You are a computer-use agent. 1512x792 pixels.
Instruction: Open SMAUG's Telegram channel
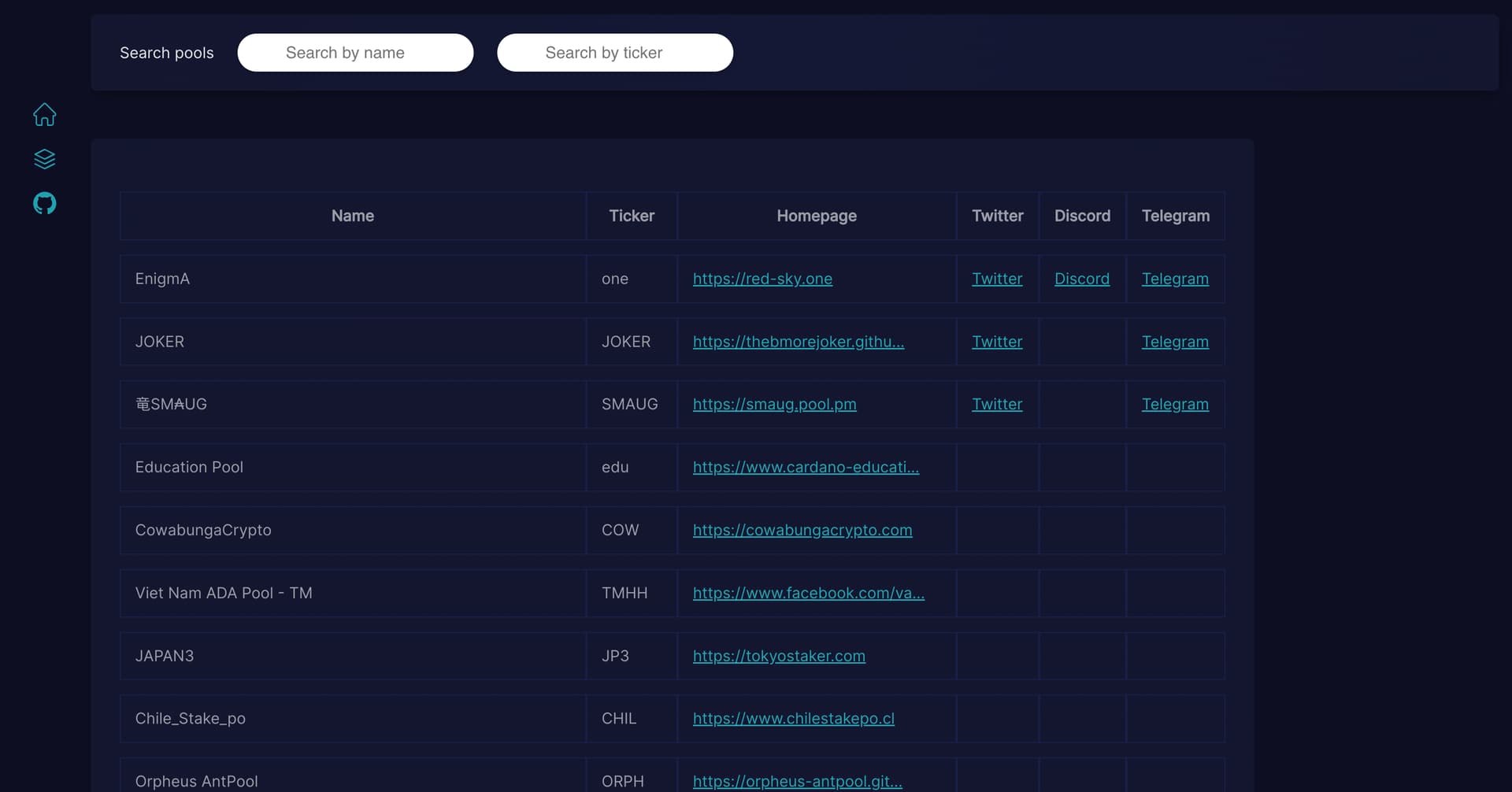click(x=1174, y=405)
